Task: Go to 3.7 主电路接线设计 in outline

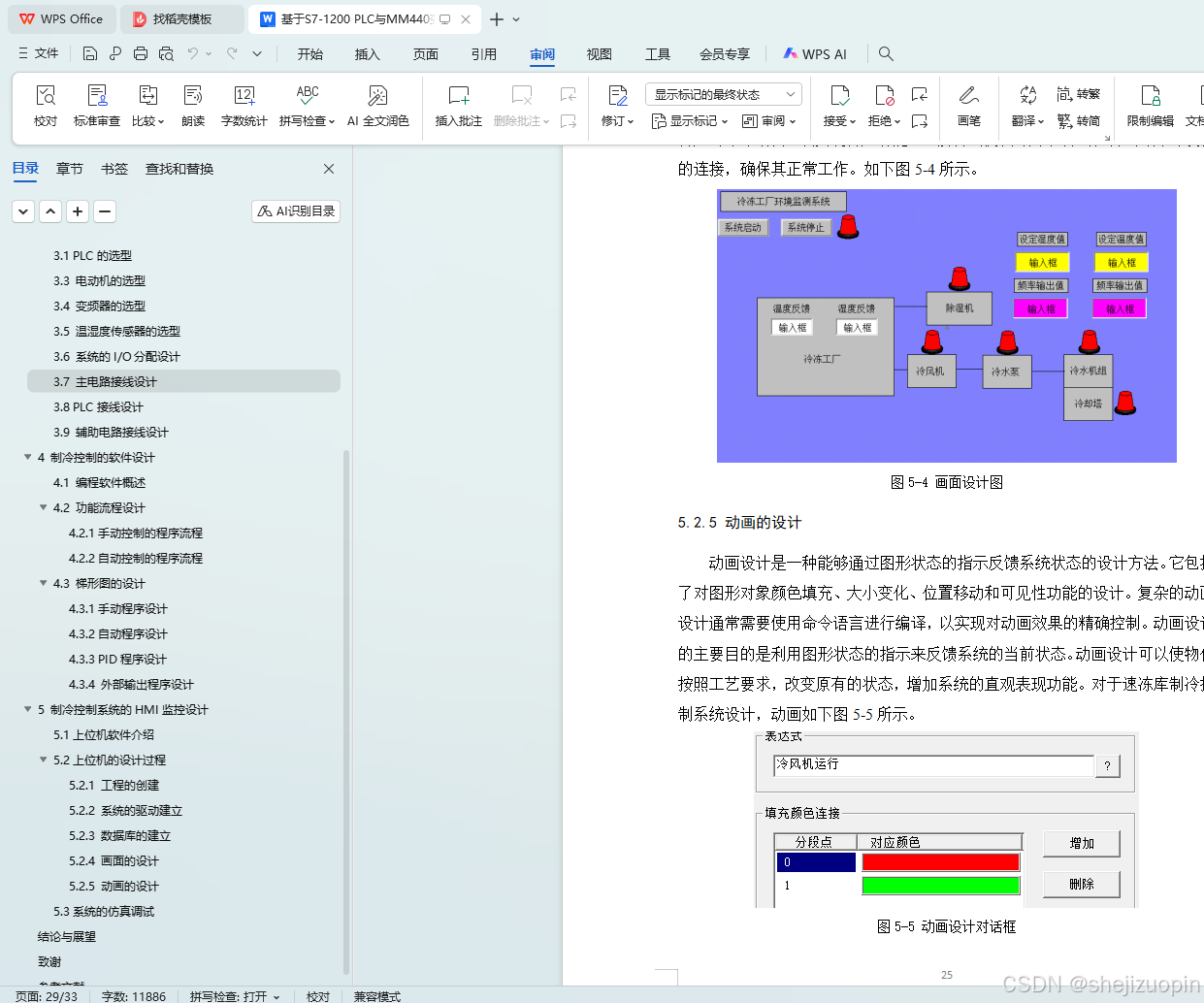Action: 183,381
